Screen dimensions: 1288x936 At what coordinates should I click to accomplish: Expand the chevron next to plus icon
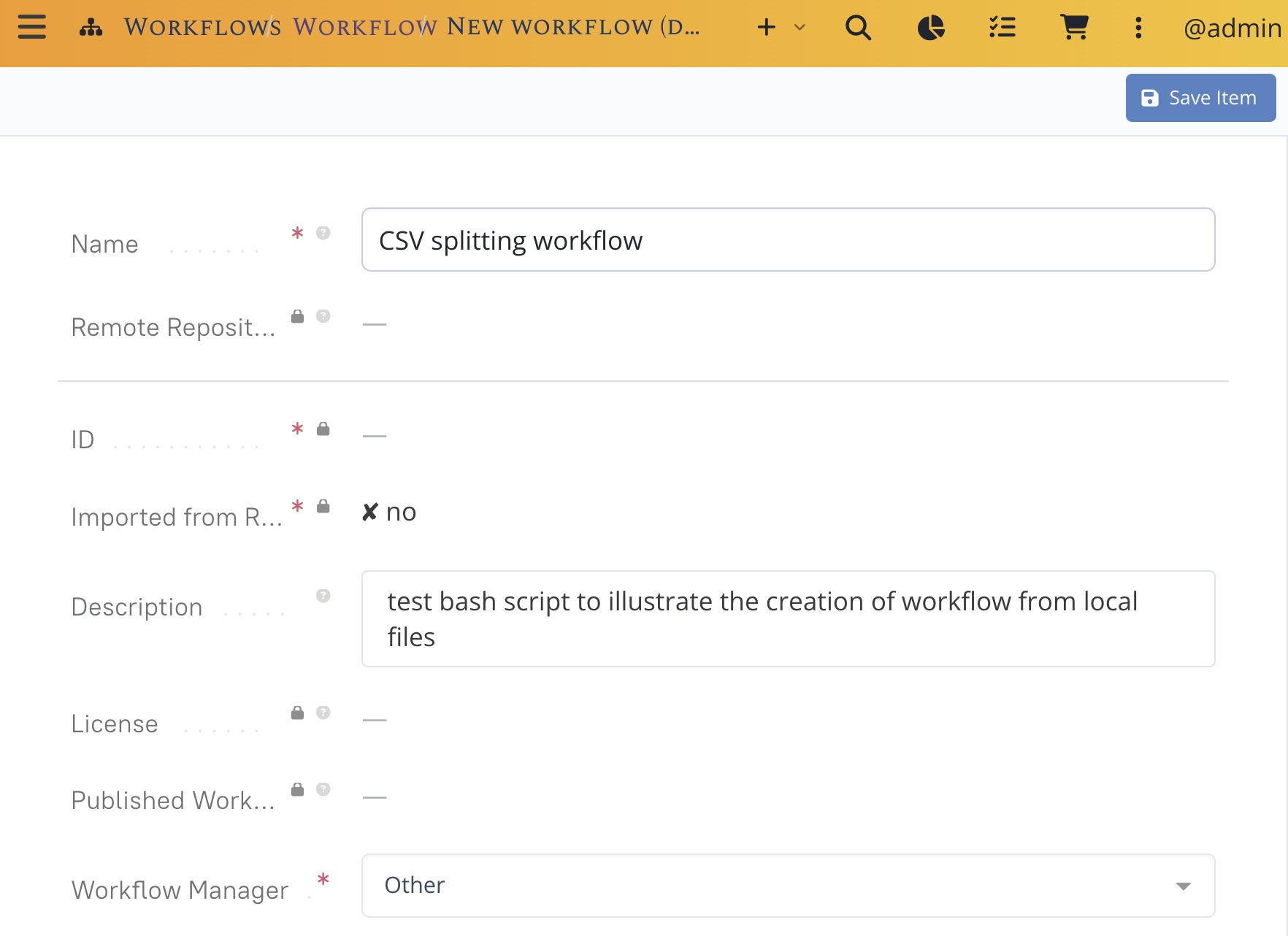pos(800,28)
